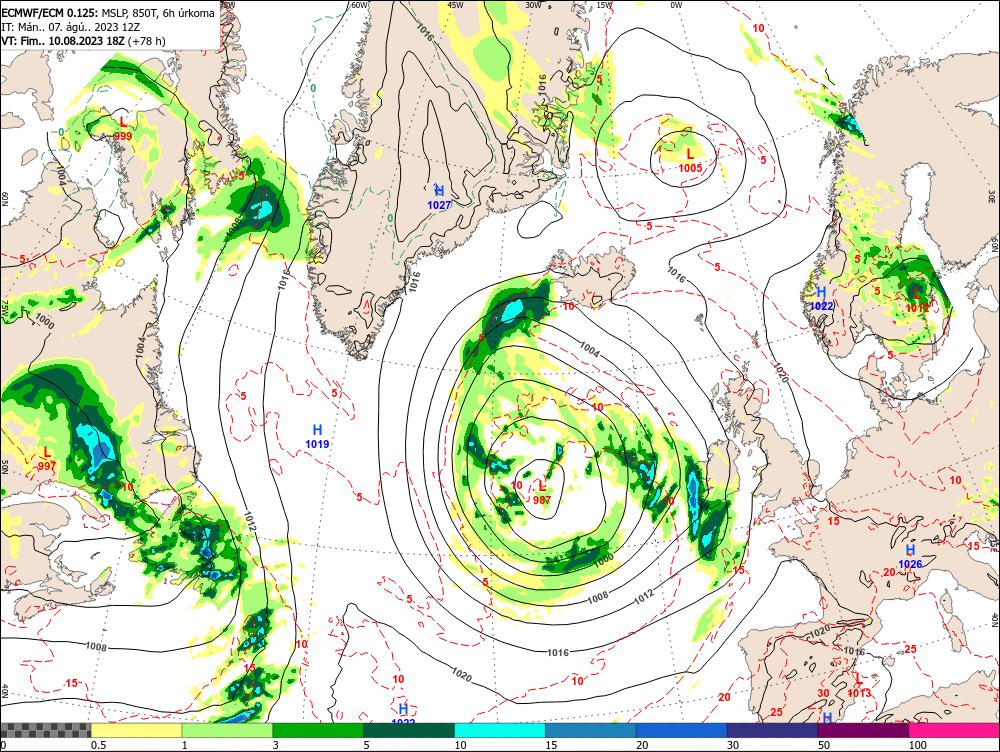1000x752 pixels.
Task: Click the legend value '100'
Action: tap(917, 745)
